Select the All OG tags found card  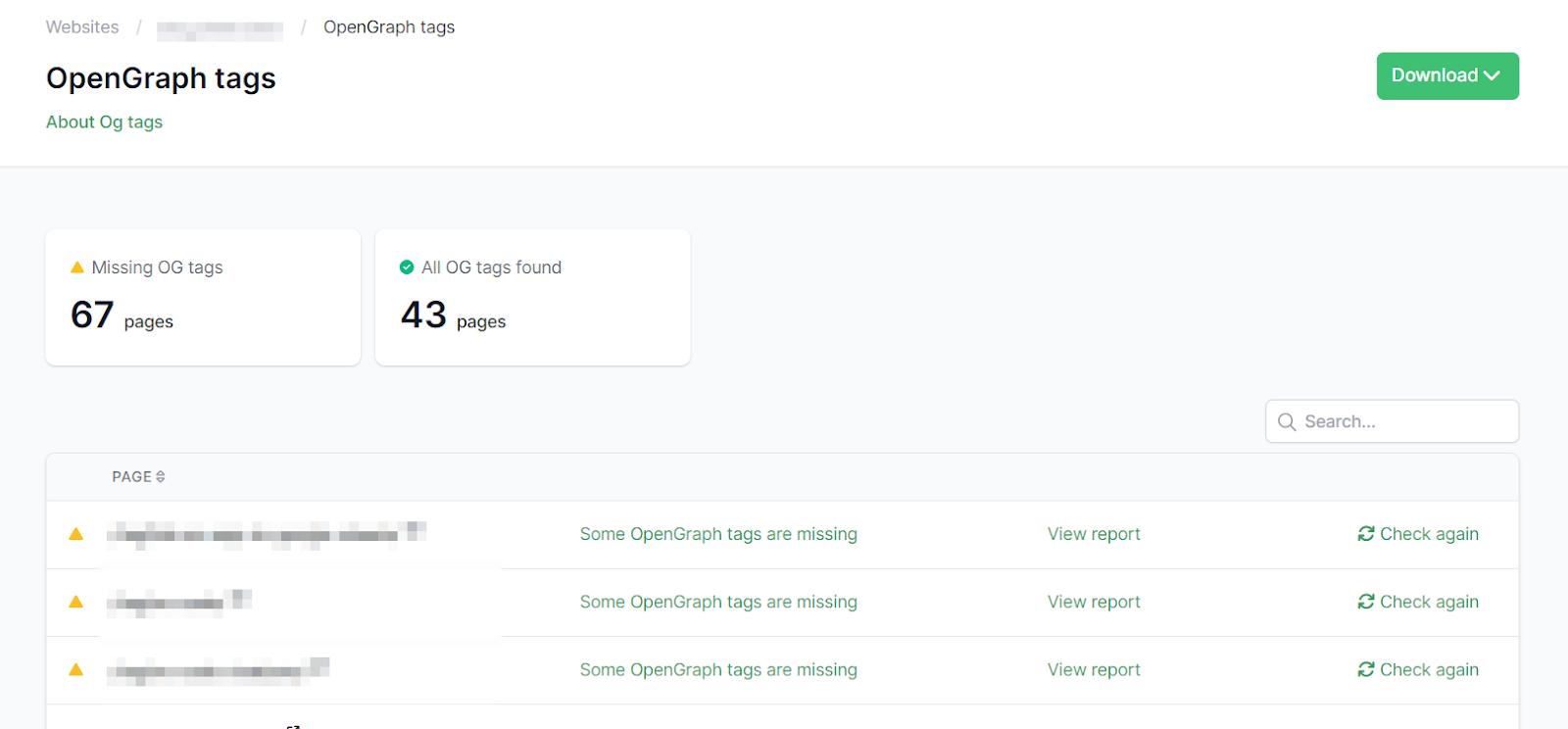click(532, 298)
